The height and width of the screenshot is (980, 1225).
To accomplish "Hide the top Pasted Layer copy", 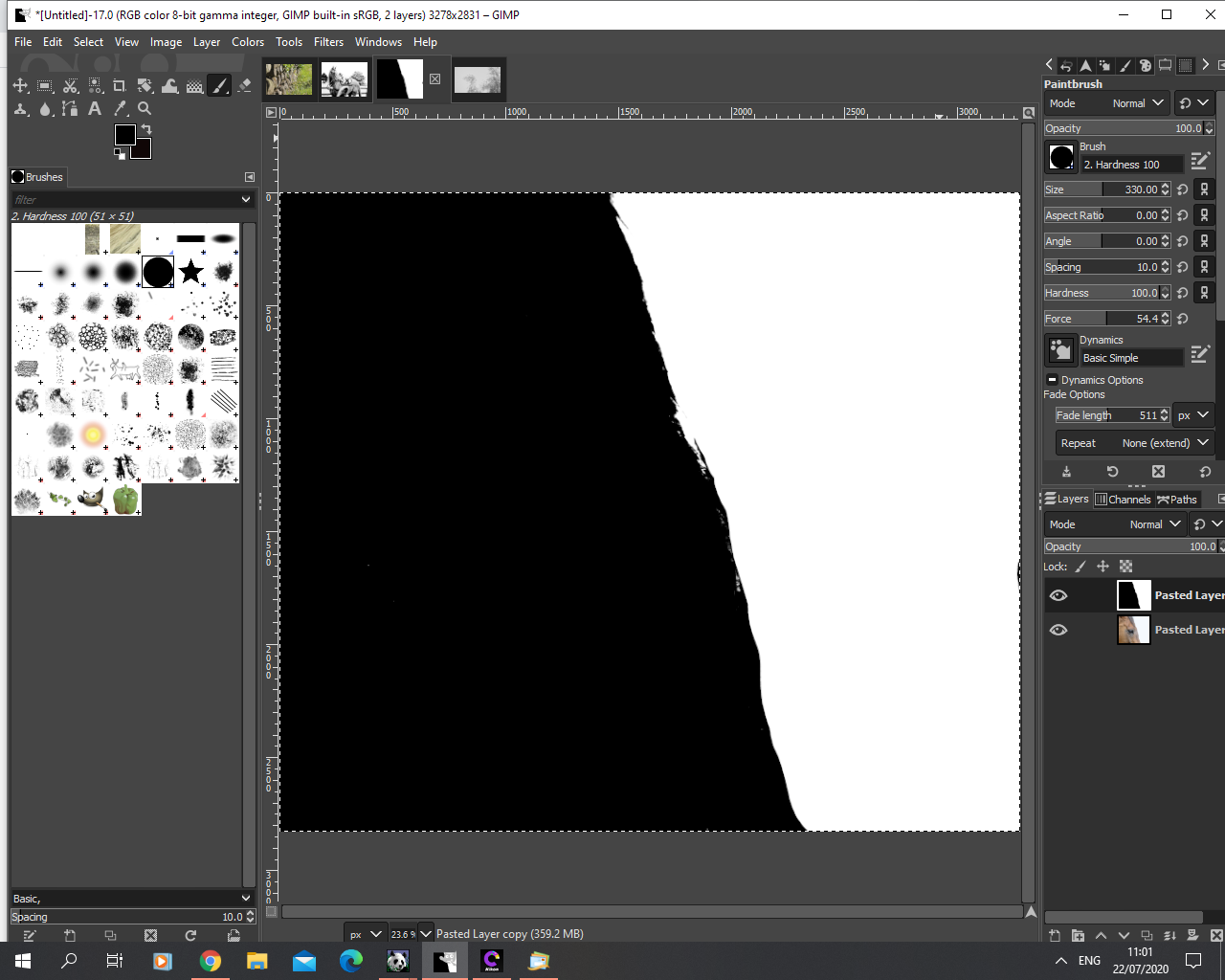I will [x=1058, y=595].
